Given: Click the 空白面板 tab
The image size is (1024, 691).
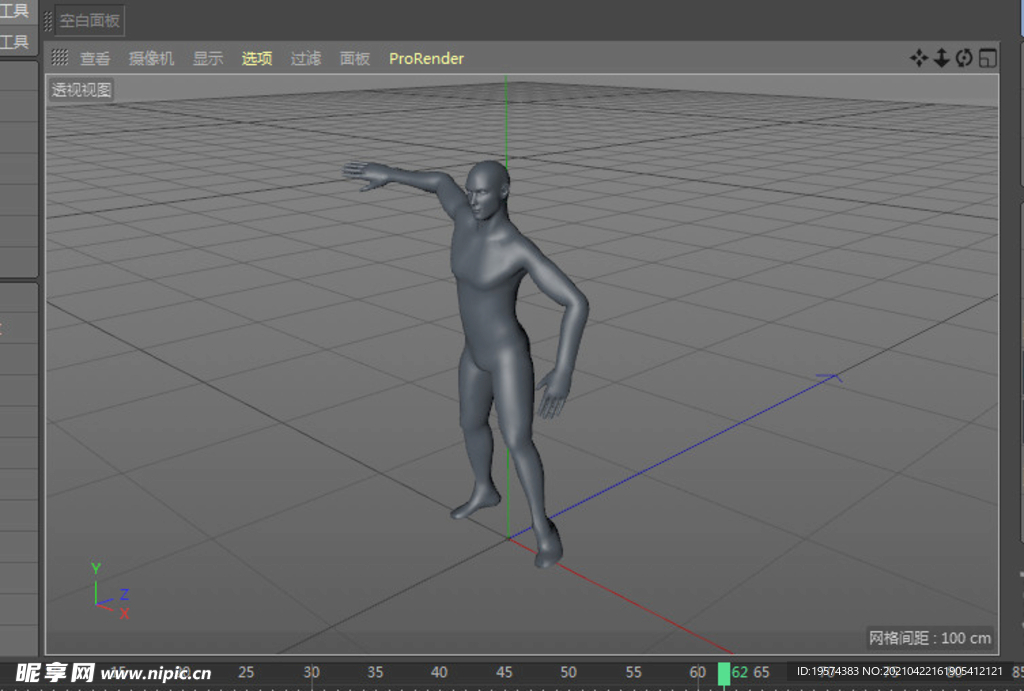Looking at the screenshot, I should point(89,21).
